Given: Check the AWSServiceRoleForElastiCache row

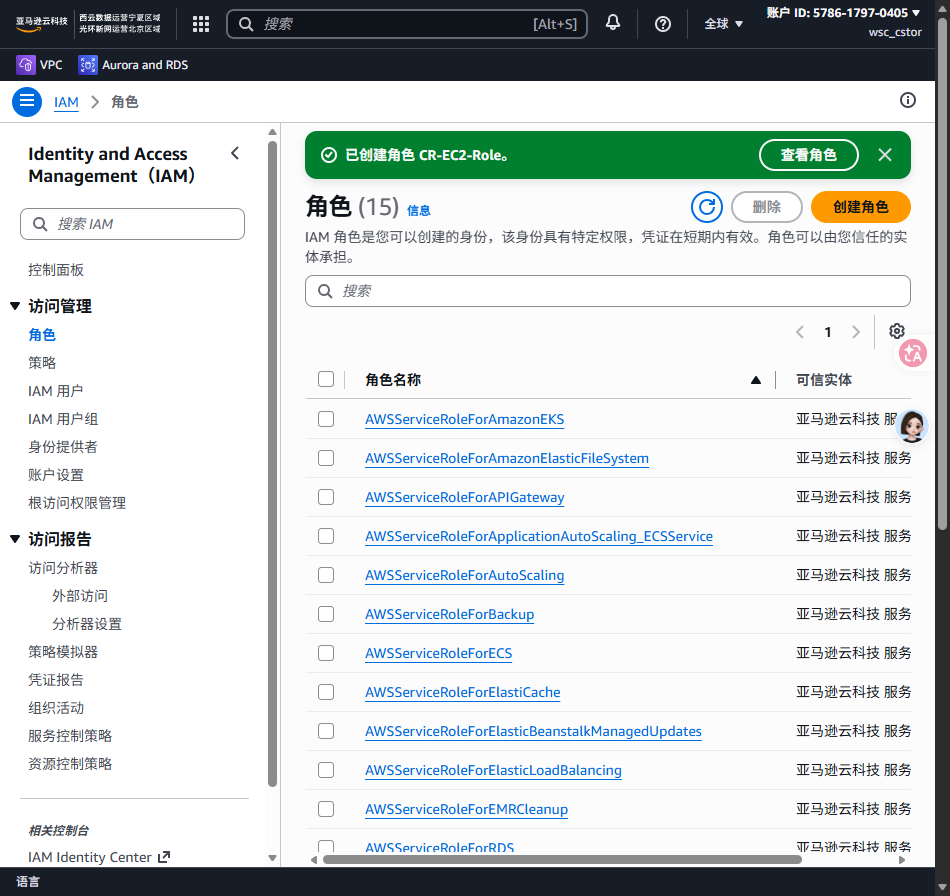Looking at the screenshot, I should [326, 692].
